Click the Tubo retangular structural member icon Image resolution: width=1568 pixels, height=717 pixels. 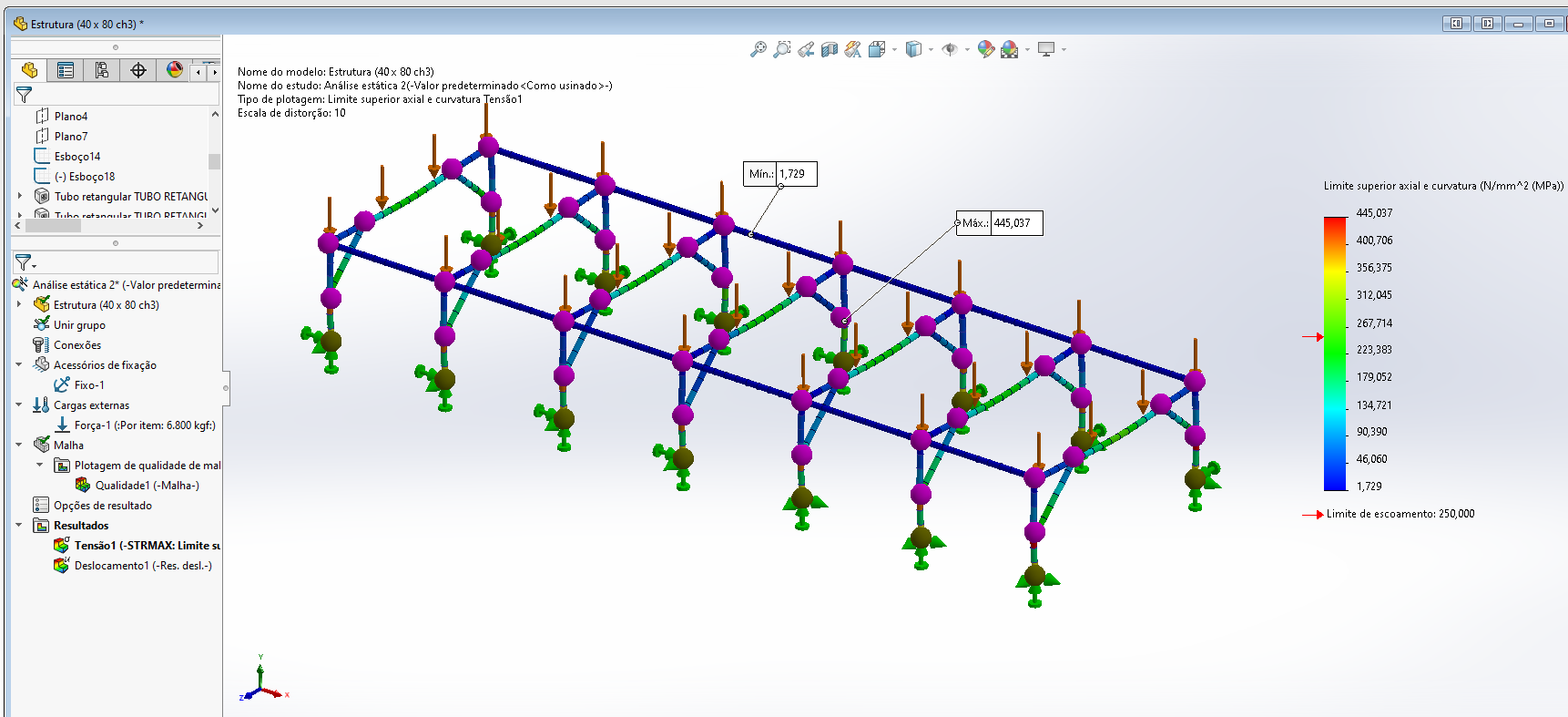coord(42,196)
